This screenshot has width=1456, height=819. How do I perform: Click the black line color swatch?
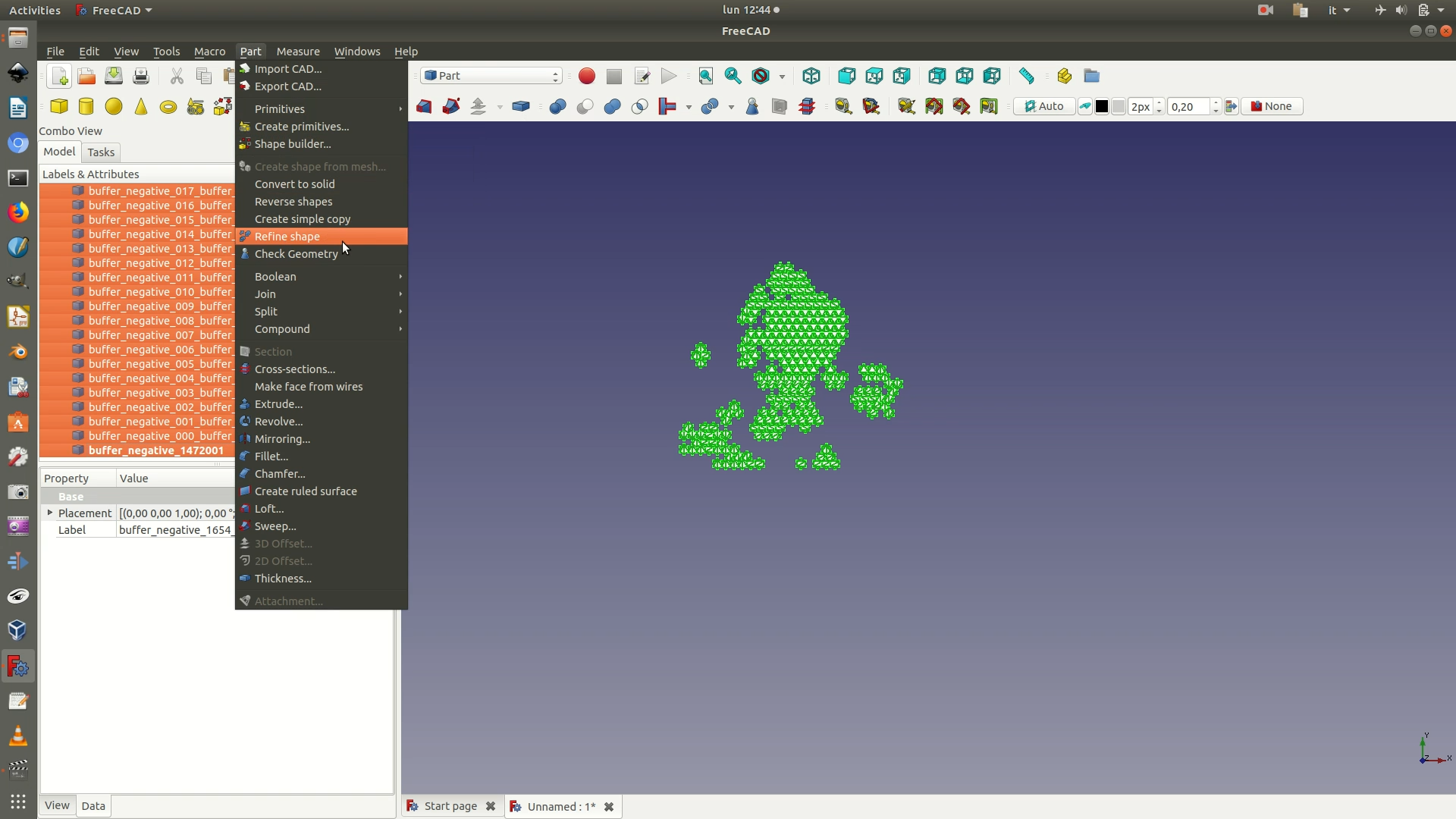[1102, 107]
